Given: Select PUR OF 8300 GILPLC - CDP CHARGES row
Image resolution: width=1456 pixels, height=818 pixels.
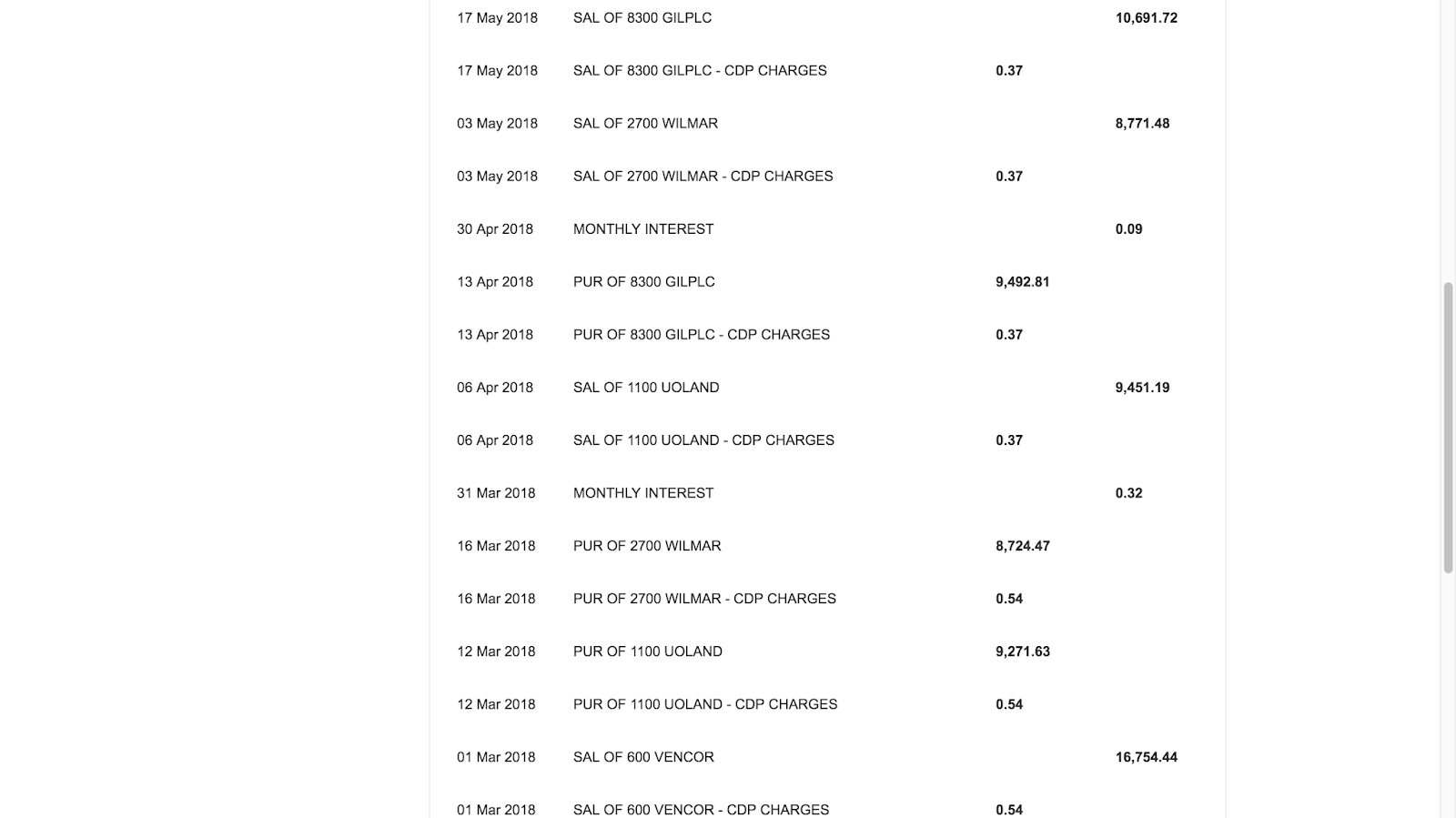Looking at the screenshot, I should click(x=827, y=335).
